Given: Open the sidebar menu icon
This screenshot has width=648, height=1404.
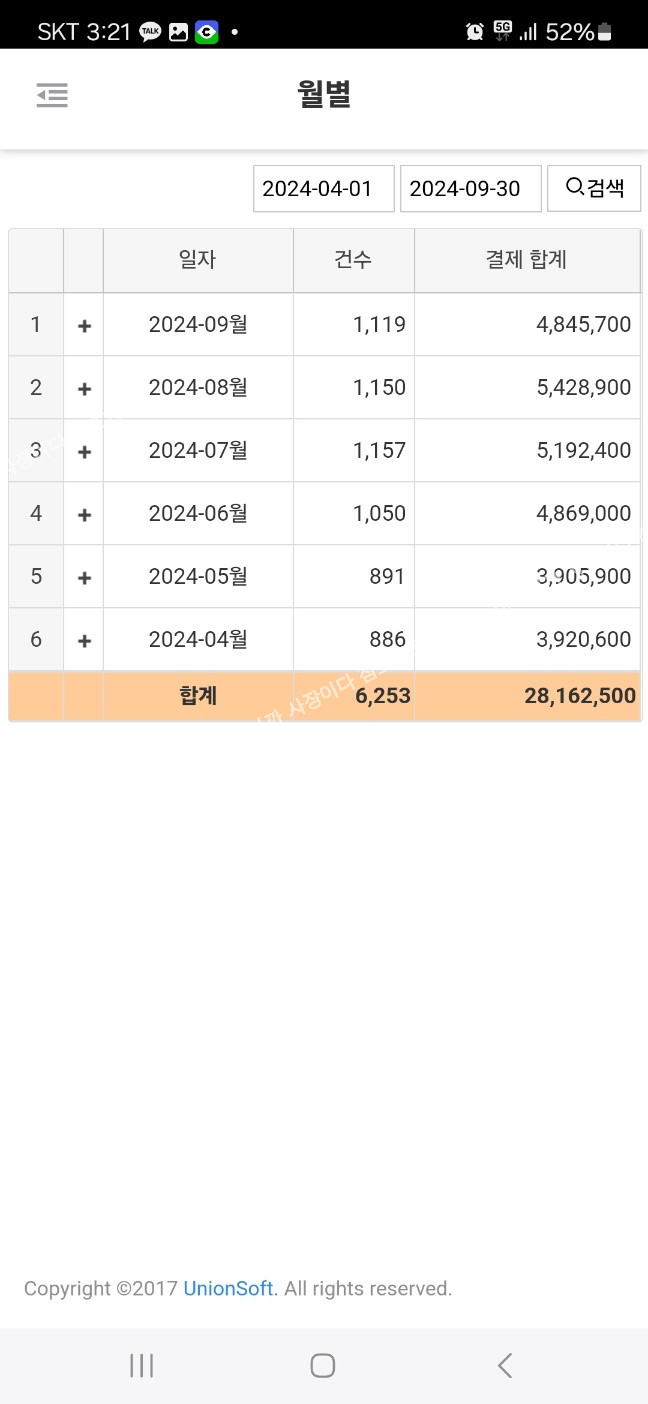Looking at the screenshot, I should click(52, 96).
